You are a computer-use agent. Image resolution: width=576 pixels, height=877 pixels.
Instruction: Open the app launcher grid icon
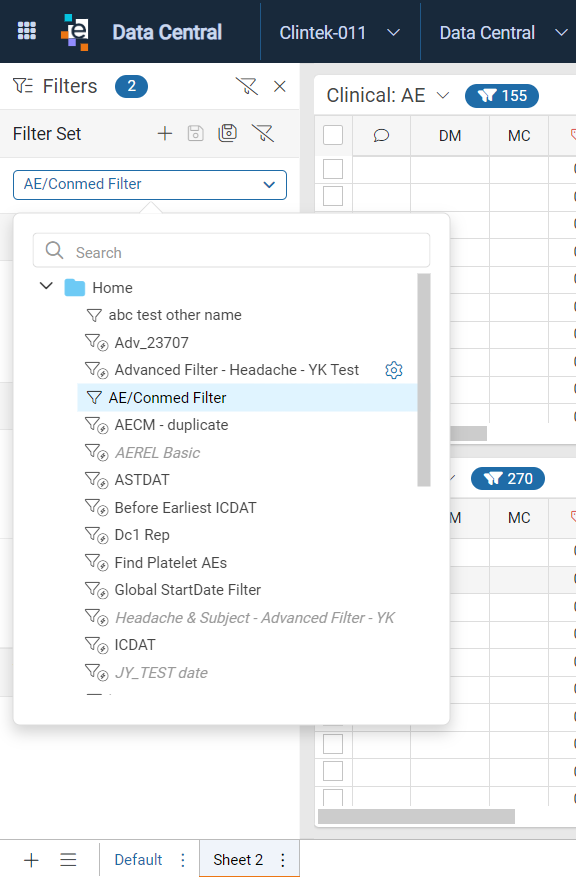click(x=27, y=31)
